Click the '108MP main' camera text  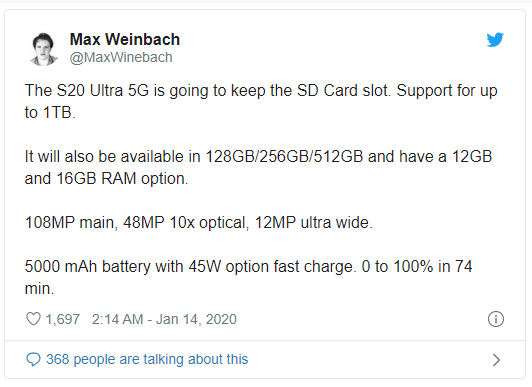tap(71, 223)
